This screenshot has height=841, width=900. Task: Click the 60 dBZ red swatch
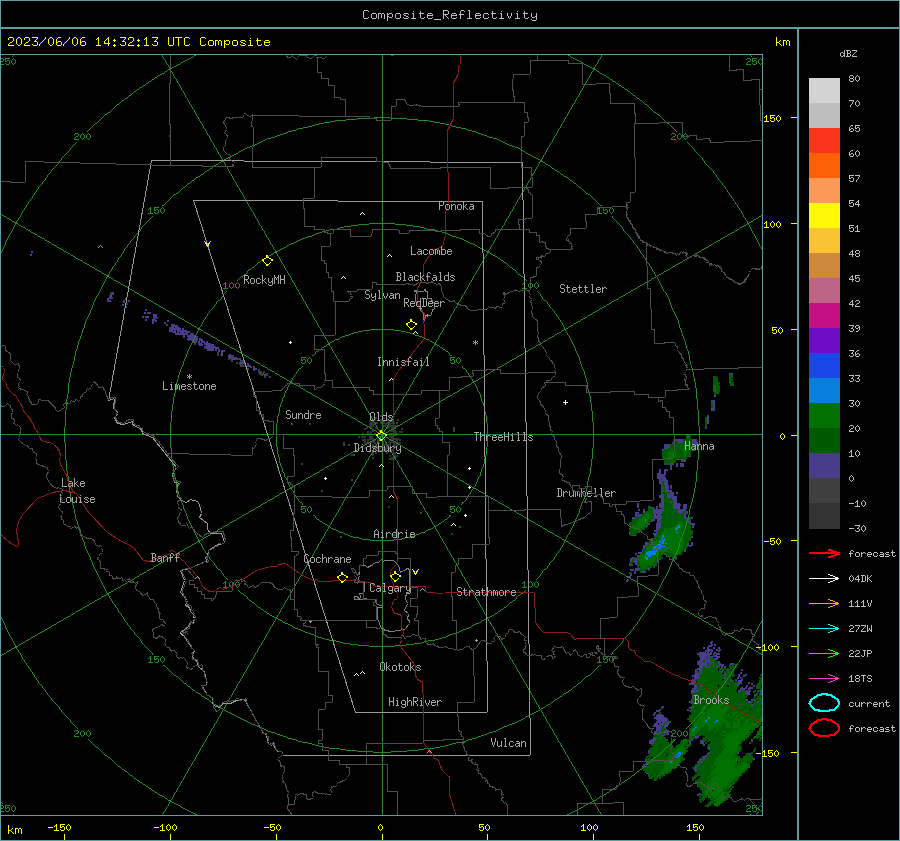[x=824, y=140]
